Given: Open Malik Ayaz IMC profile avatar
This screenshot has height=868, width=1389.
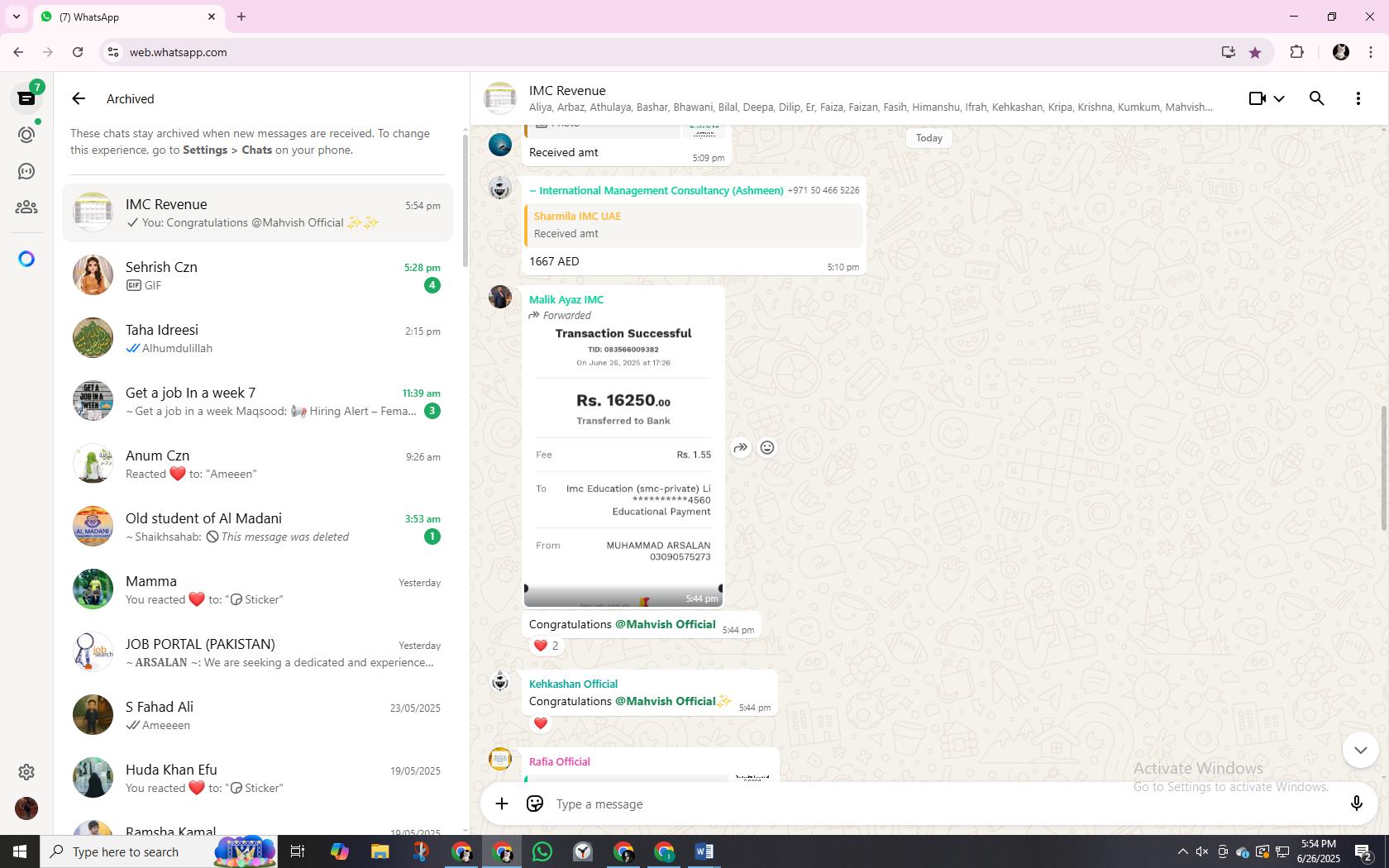Looking at the screenshot, I should [500, 296].
